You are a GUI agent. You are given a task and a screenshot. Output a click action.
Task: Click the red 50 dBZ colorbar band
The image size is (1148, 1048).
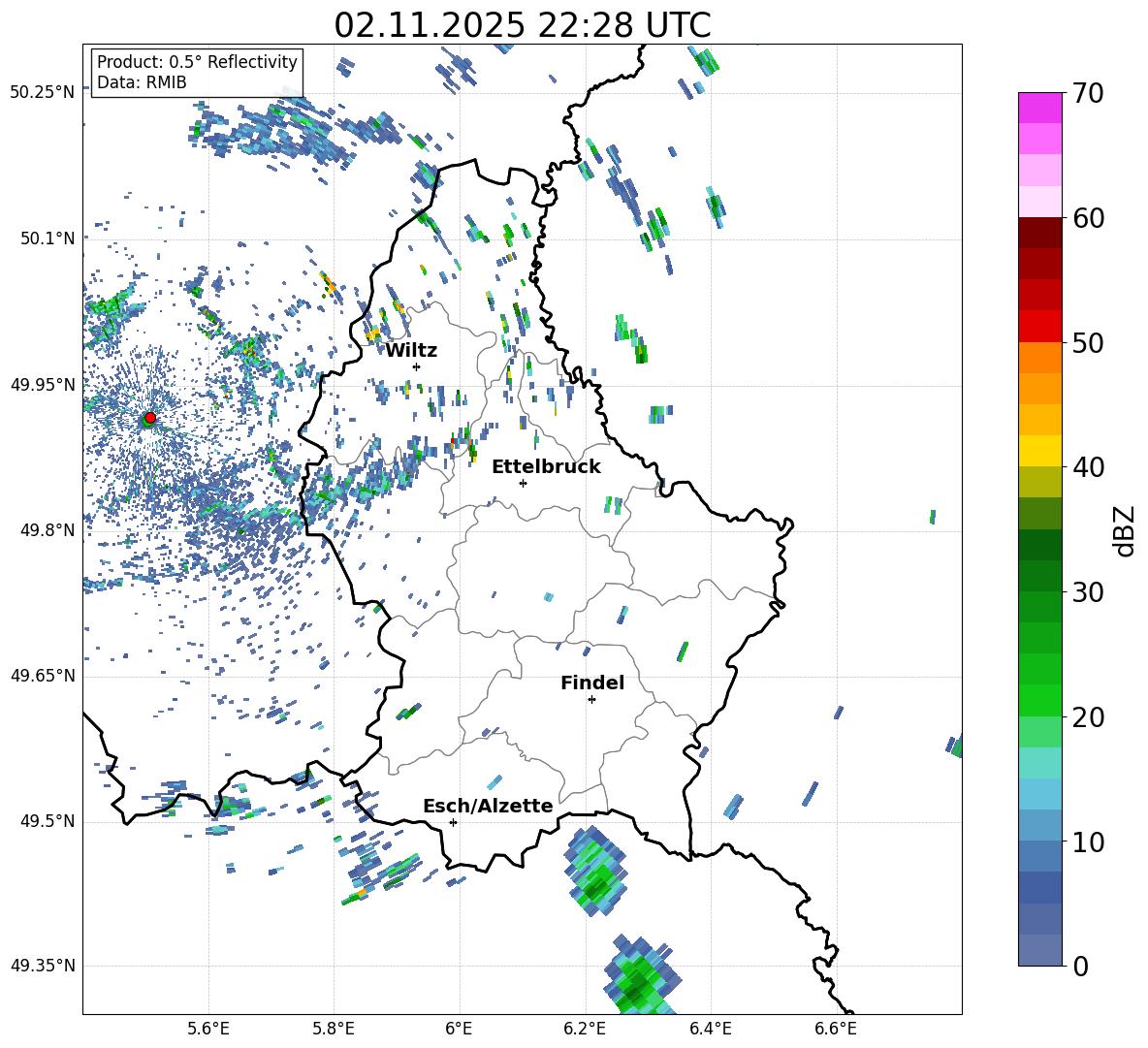pos(1039,327)
